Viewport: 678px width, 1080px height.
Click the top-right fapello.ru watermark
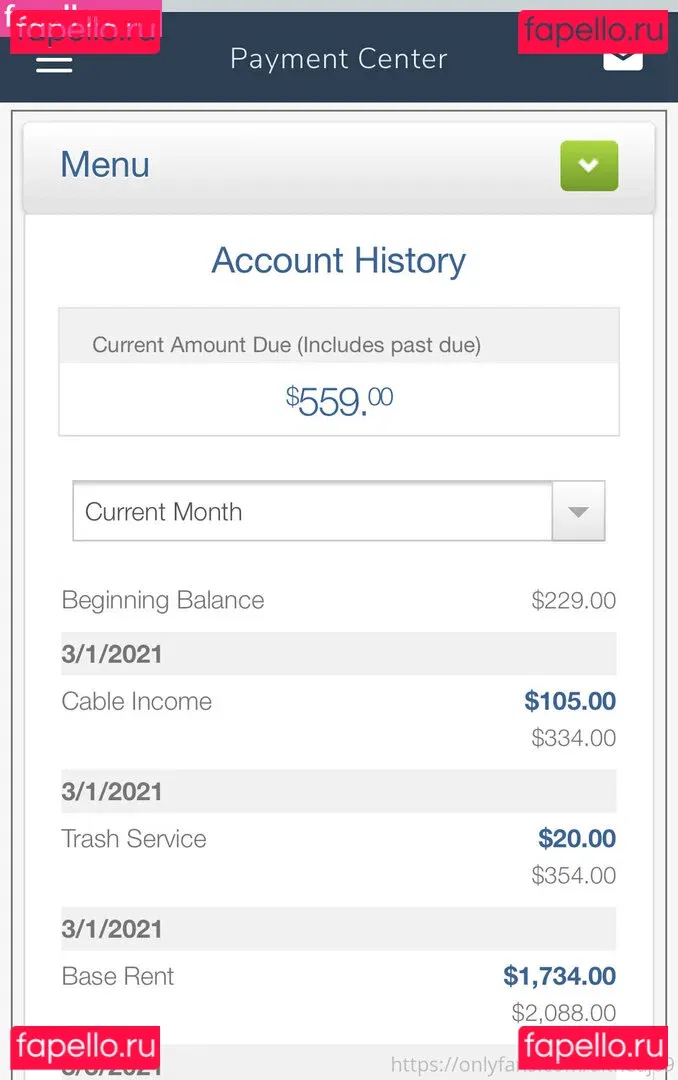point(593,31)
